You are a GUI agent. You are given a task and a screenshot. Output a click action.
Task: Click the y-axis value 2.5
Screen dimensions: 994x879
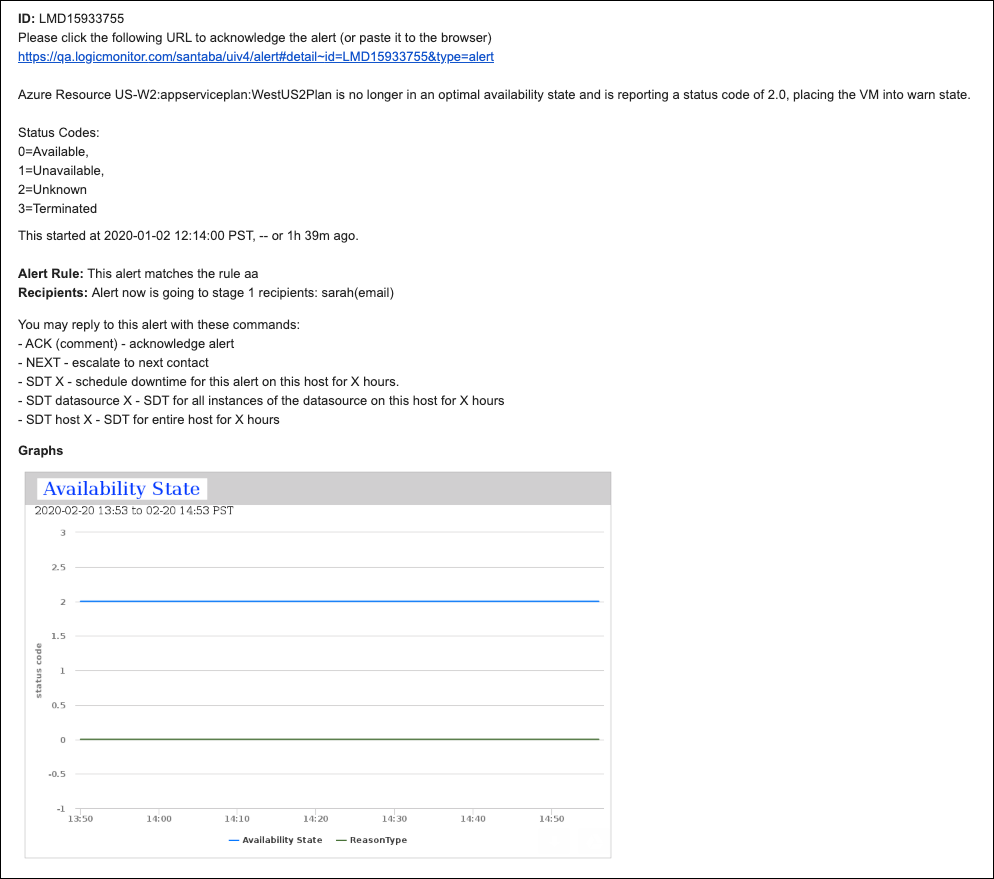(58, 567)
